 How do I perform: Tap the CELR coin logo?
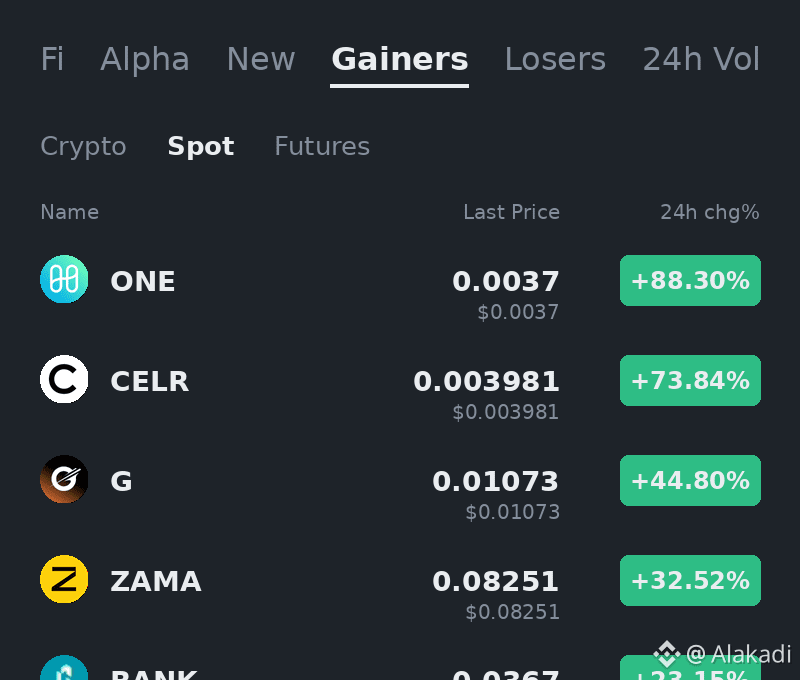(x=64, y=379)
